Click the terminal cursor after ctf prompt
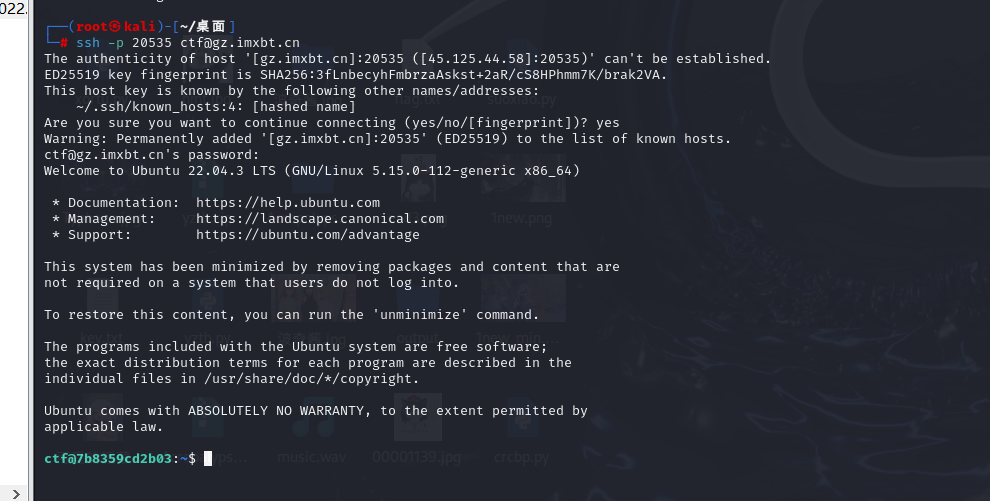This screenshot has width=990, height=501. tap(208, 458)
